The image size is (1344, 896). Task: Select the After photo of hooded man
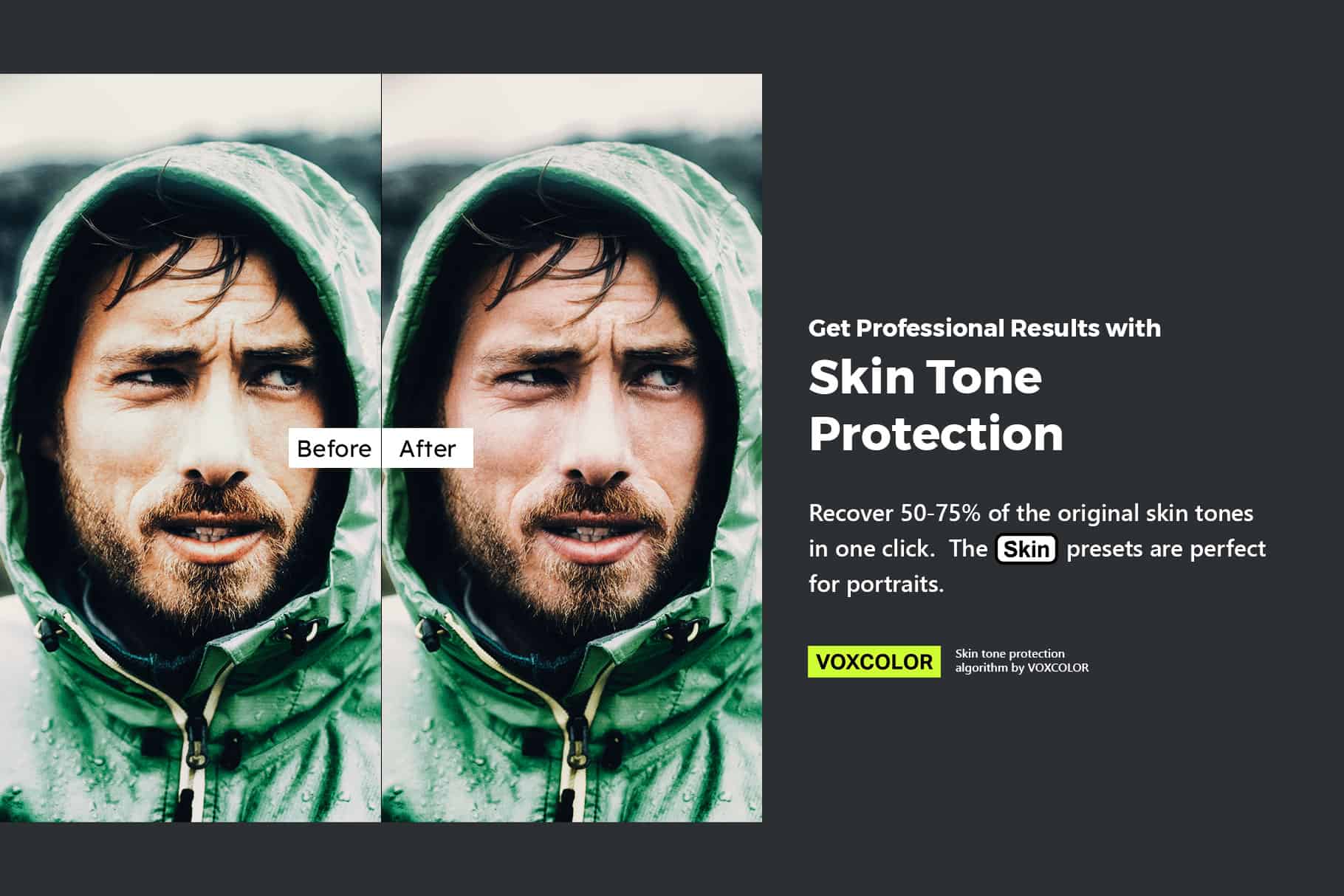(x=572, y=447)
